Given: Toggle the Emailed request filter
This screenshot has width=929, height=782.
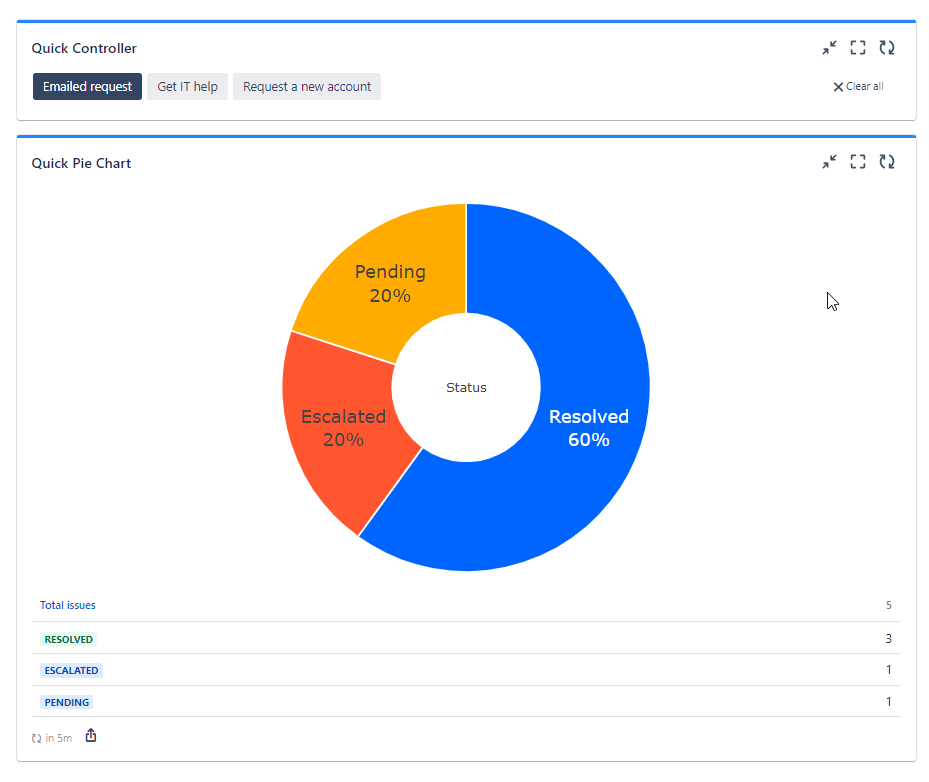Looking at the screenshot, I should (x=87, y=86).
